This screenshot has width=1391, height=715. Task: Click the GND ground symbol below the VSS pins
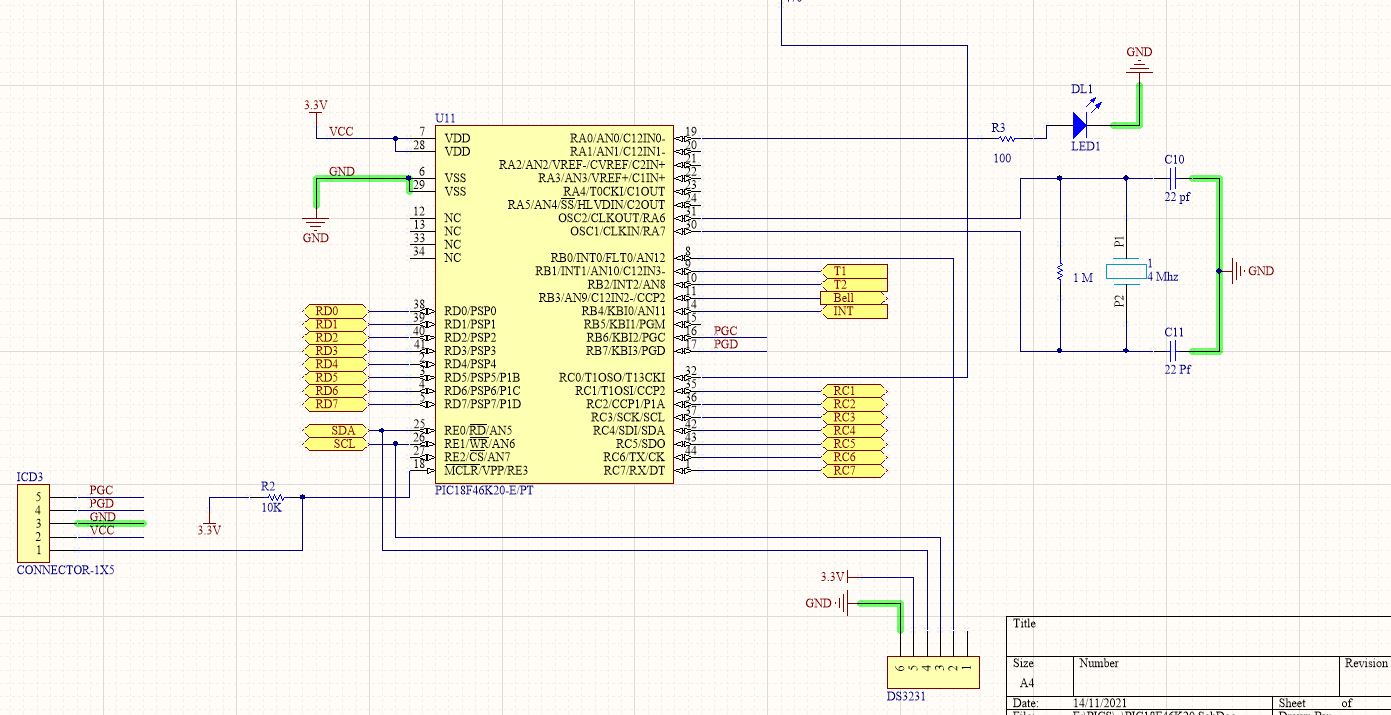tap(315, 225)
